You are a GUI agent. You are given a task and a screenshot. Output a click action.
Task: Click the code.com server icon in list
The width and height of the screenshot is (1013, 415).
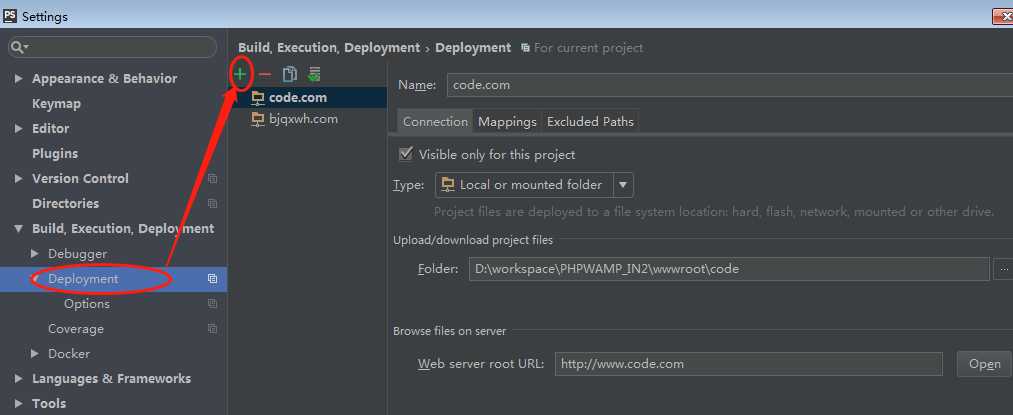[258, 98]
